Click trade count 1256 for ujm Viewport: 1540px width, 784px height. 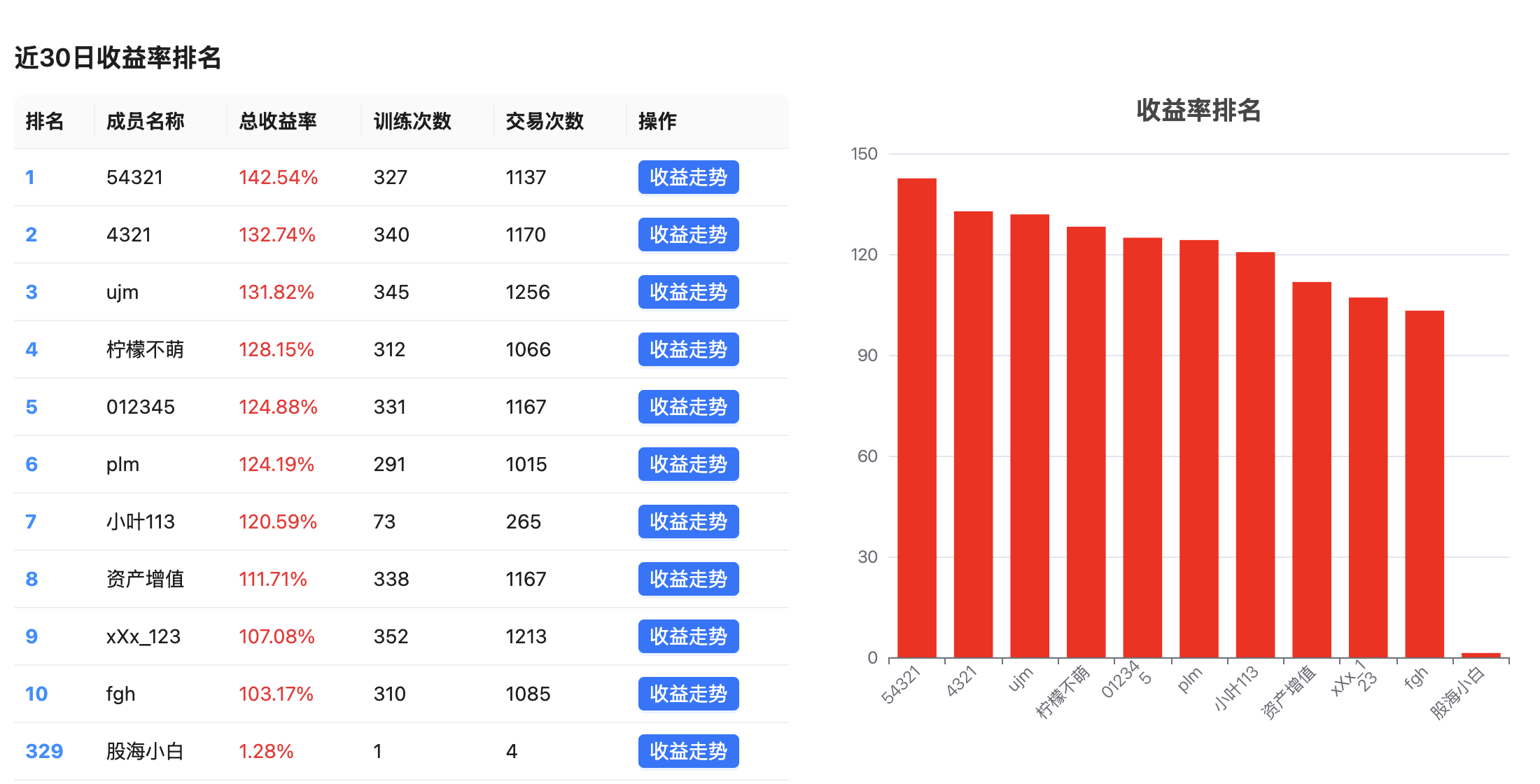pos(528,292)
